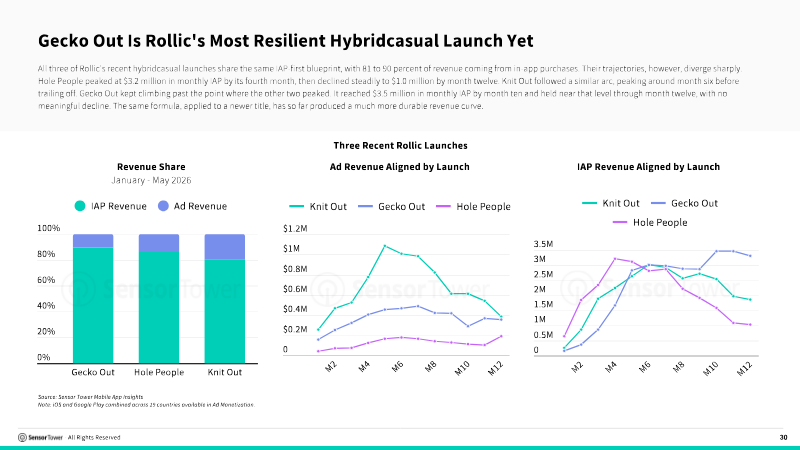Select the slide title about Gecko Out
800x450 pixels.
(x=286, y=41)
